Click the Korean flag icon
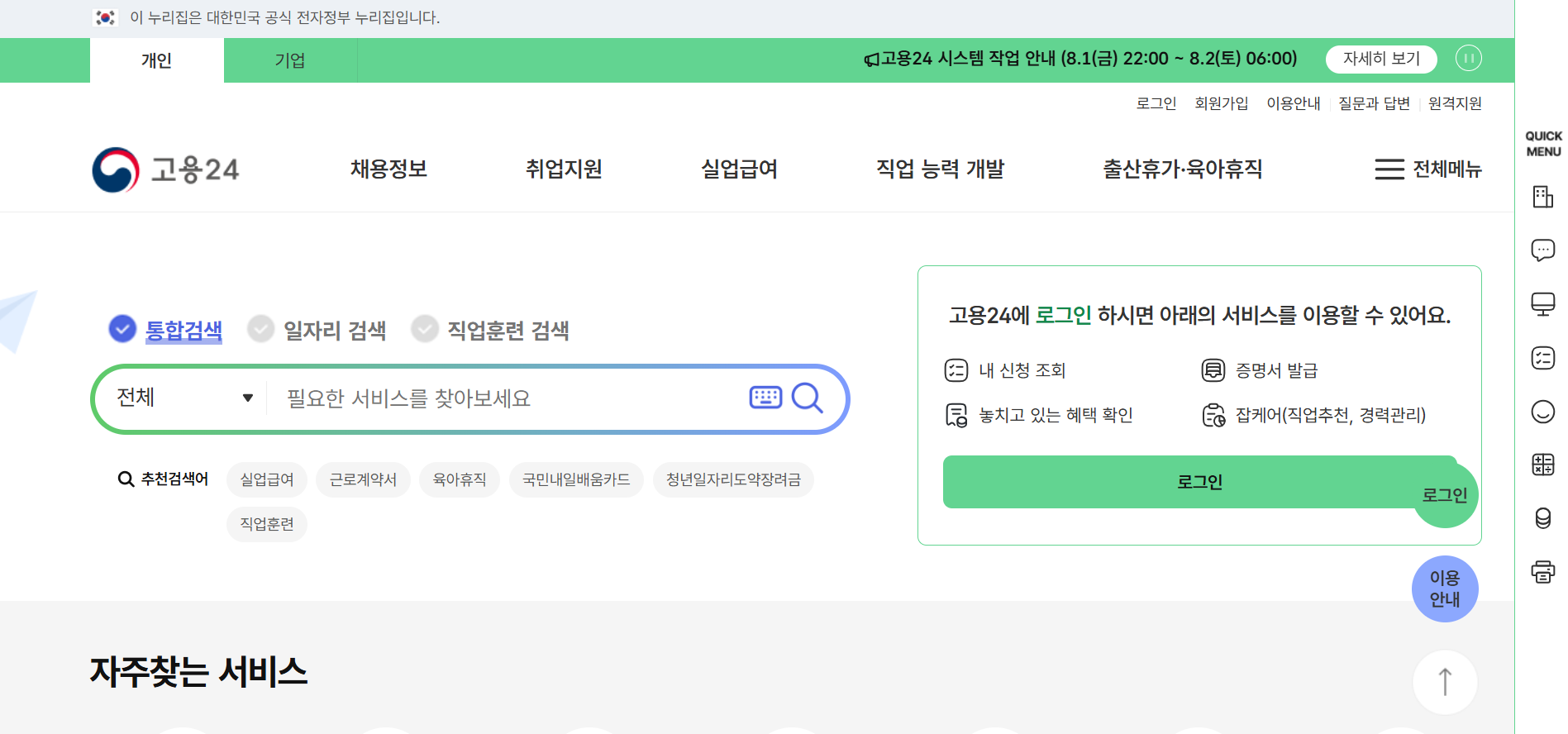The image size is (1568, 734). coord(105,17)
